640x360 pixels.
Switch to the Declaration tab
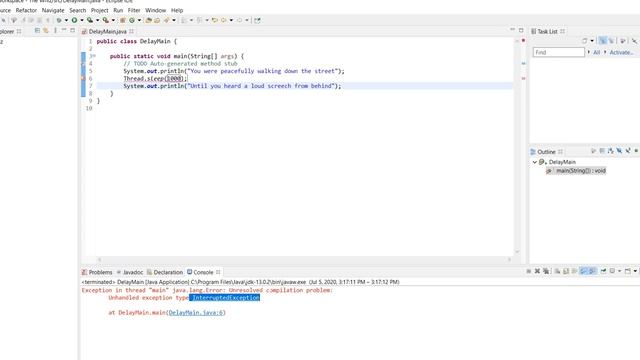(165, 272)
